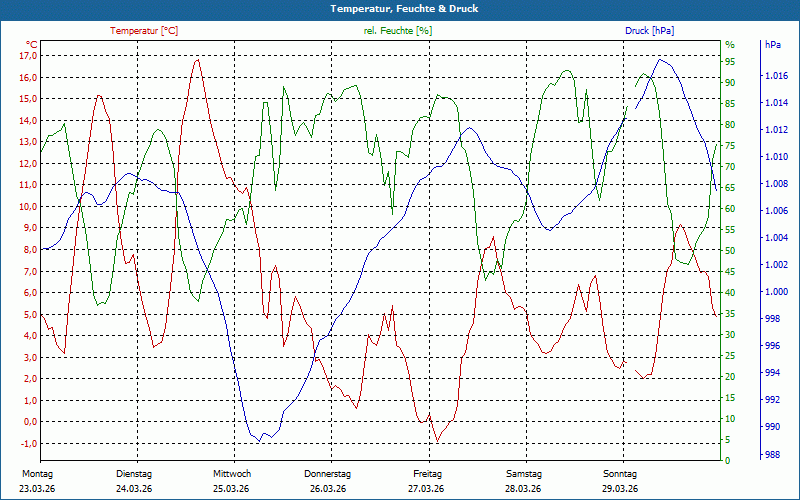Click the '75' humidity axis value
The image size is (800, 500).
pos(730,145)
